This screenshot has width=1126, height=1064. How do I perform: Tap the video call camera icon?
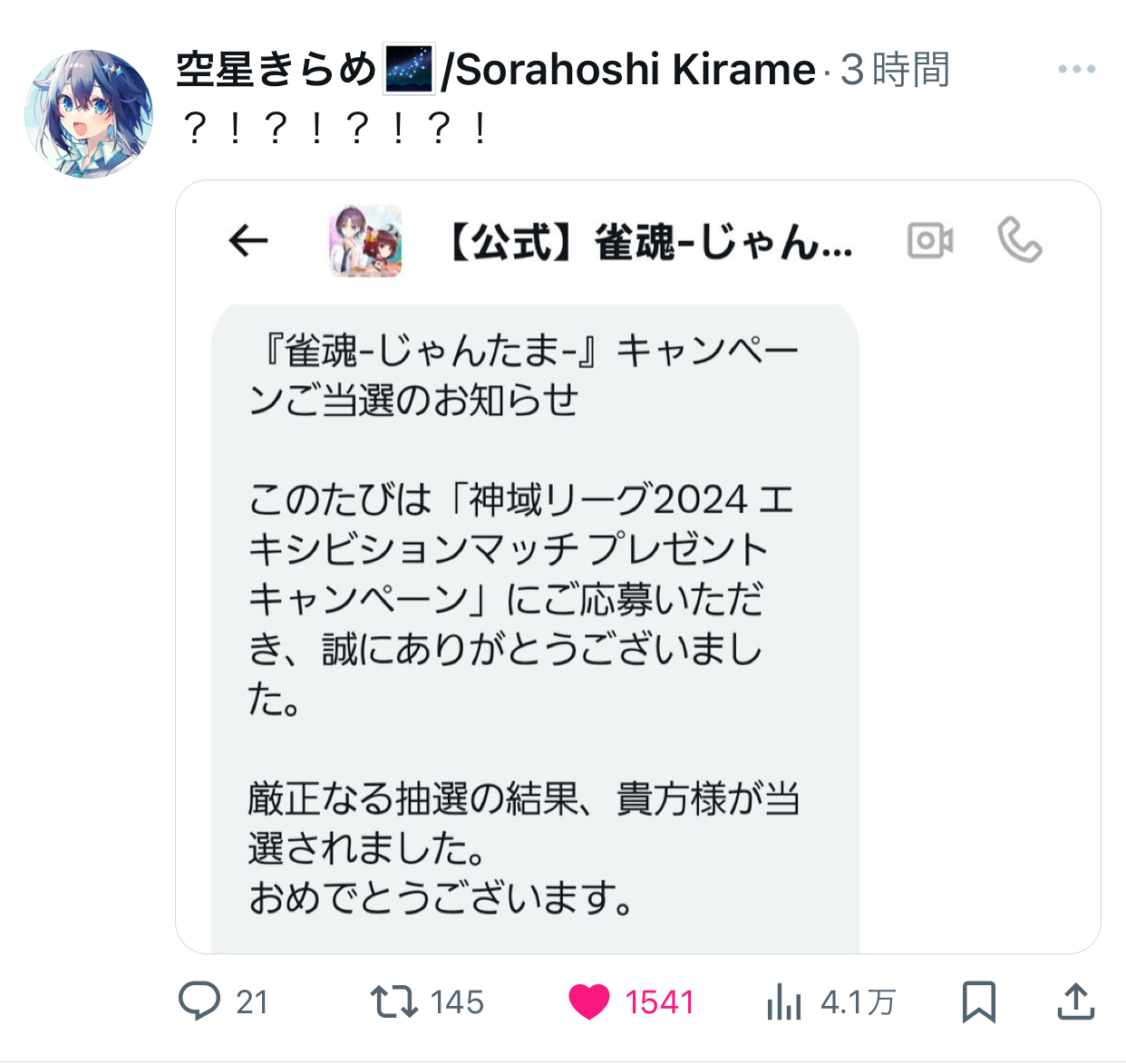(930, 241)
